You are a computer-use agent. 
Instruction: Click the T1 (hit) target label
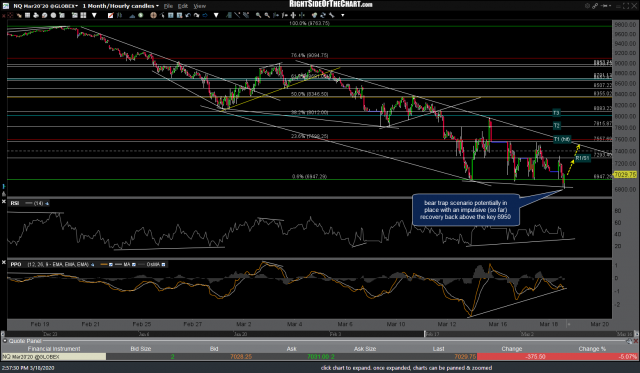click(562, 139)
